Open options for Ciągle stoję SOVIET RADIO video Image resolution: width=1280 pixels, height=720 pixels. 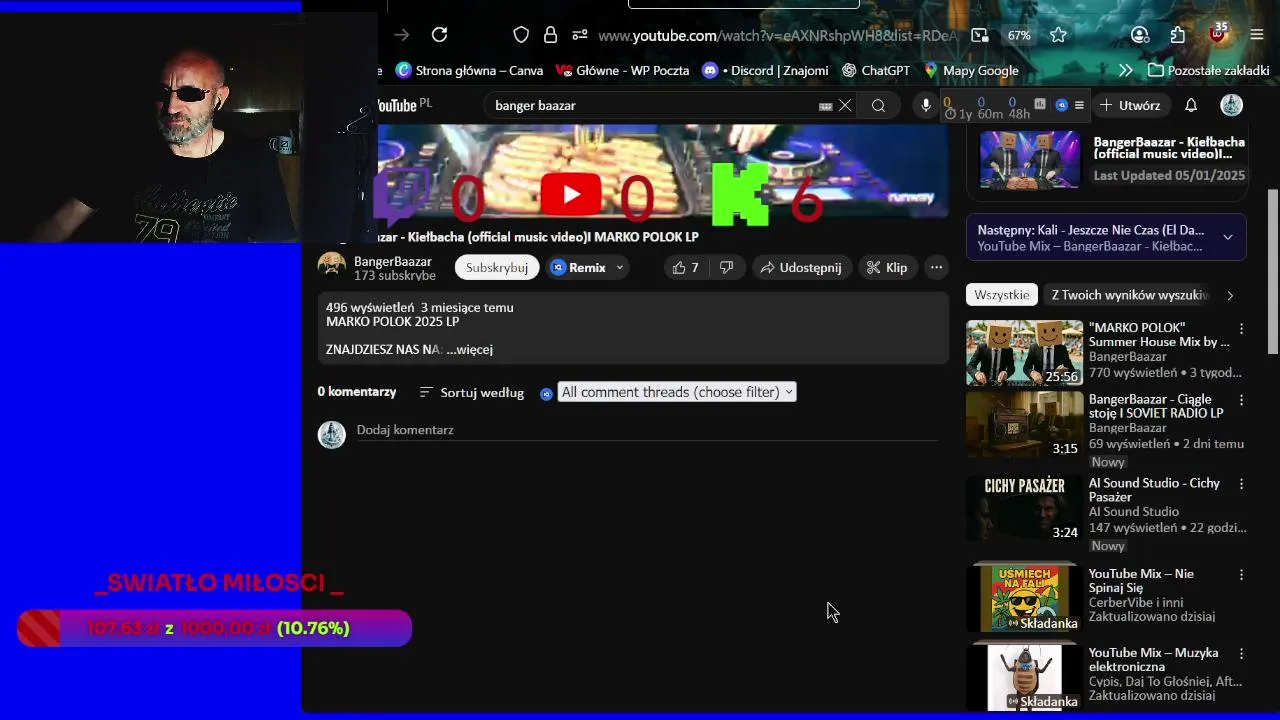coord(1241,400)
